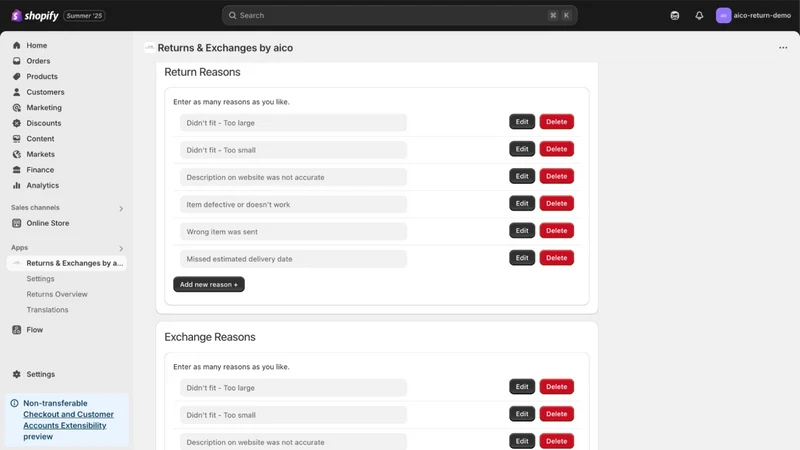Click the Markets globe icon

[x=16, y=154]
